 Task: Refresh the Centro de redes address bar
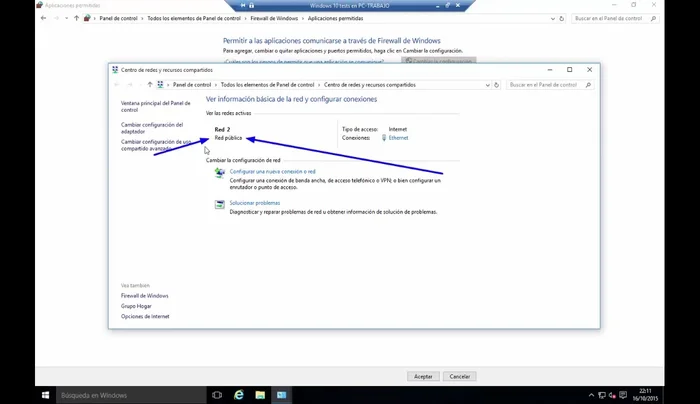[496, 85]
